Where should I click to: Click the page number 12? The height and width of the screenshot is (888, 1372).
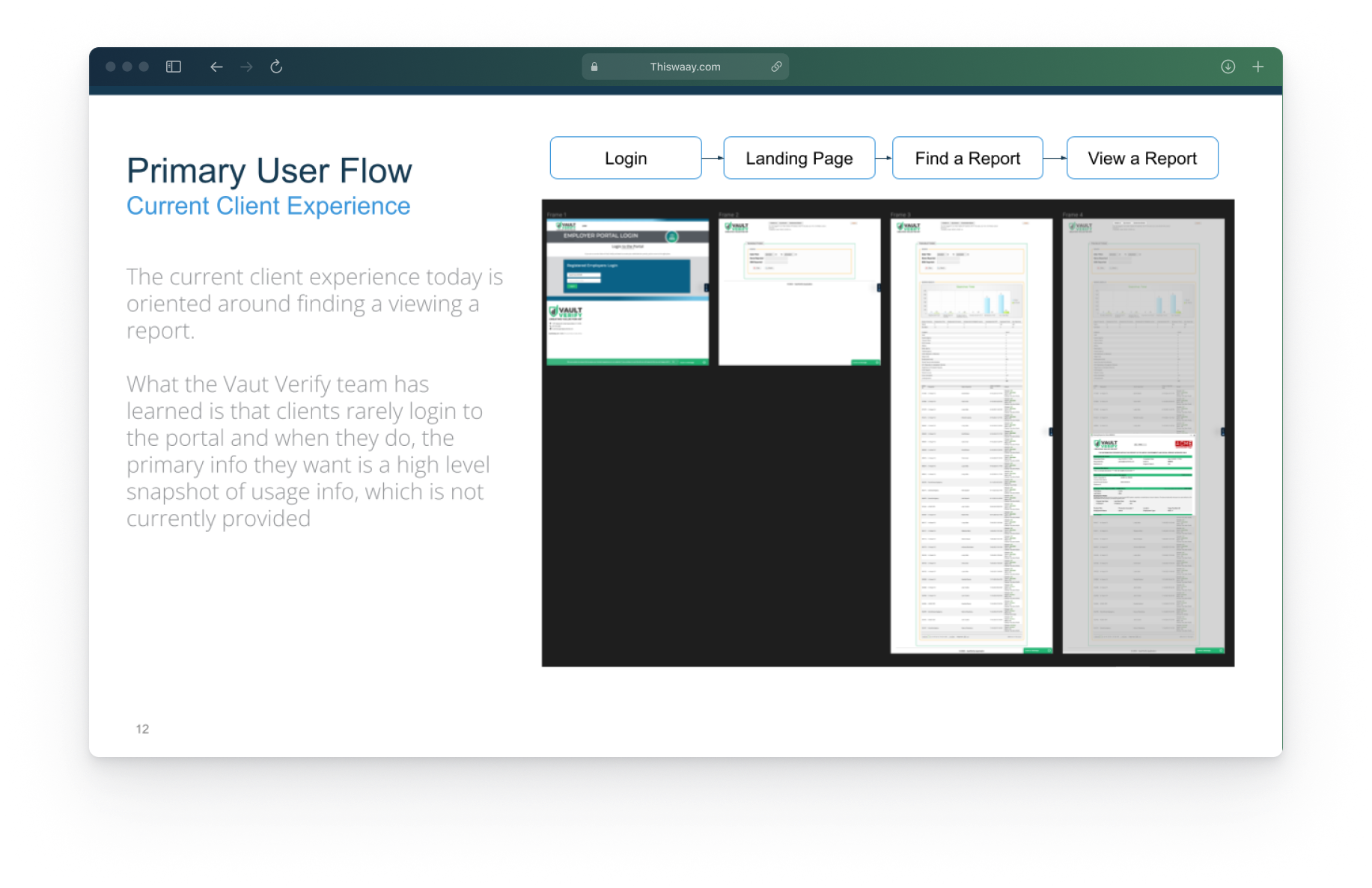click(142, 729)
